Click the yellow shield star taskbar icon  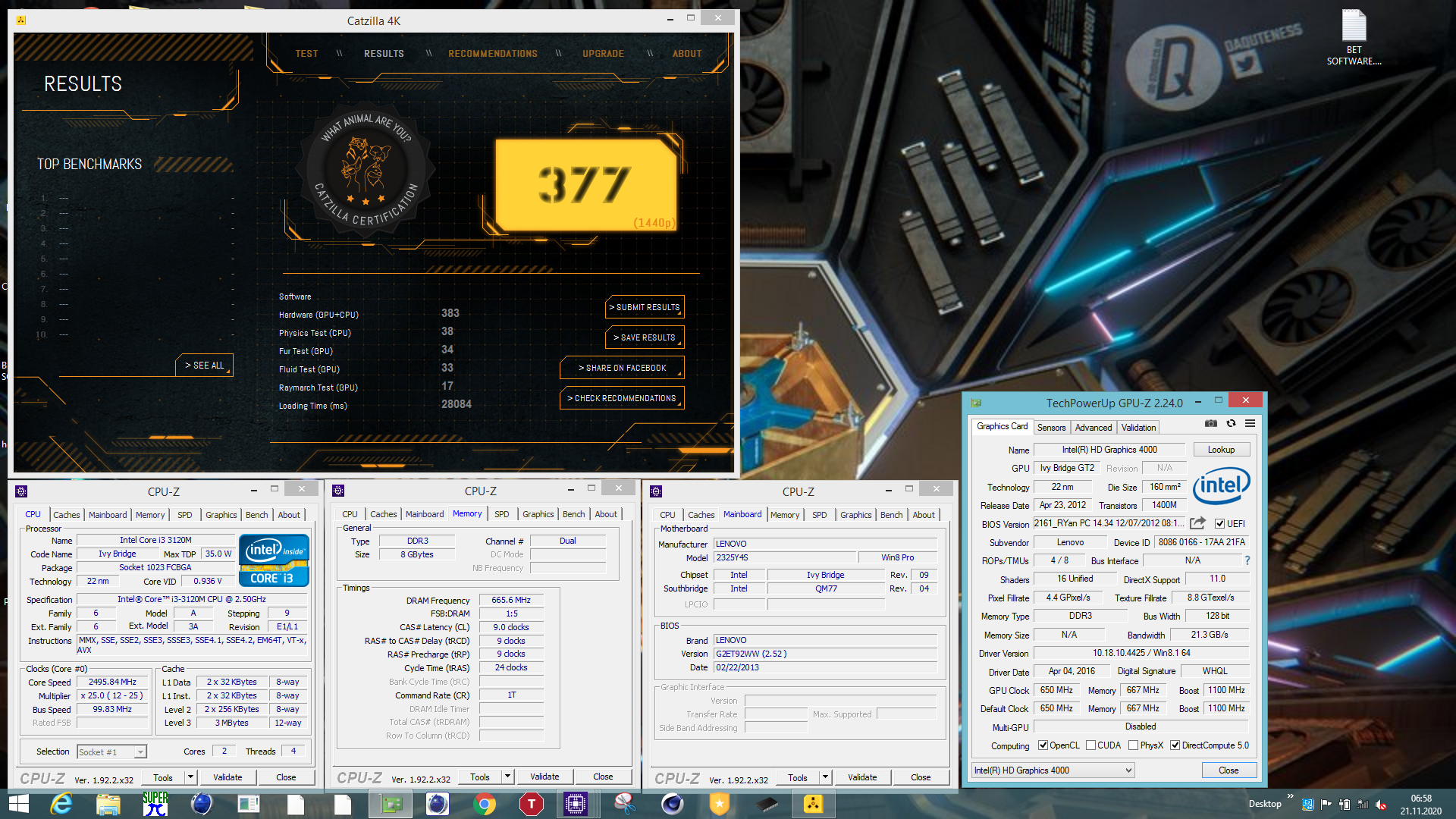719,804
